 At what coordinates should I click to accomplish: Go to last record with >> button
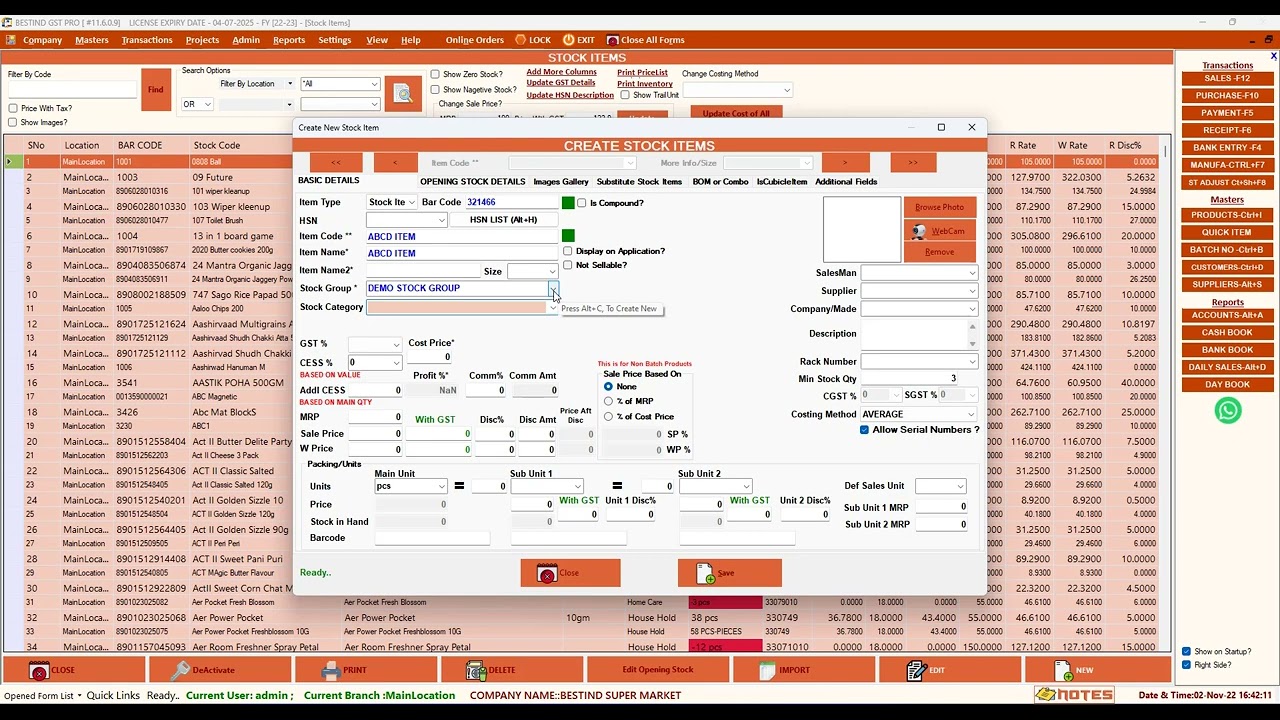point(912,163)
